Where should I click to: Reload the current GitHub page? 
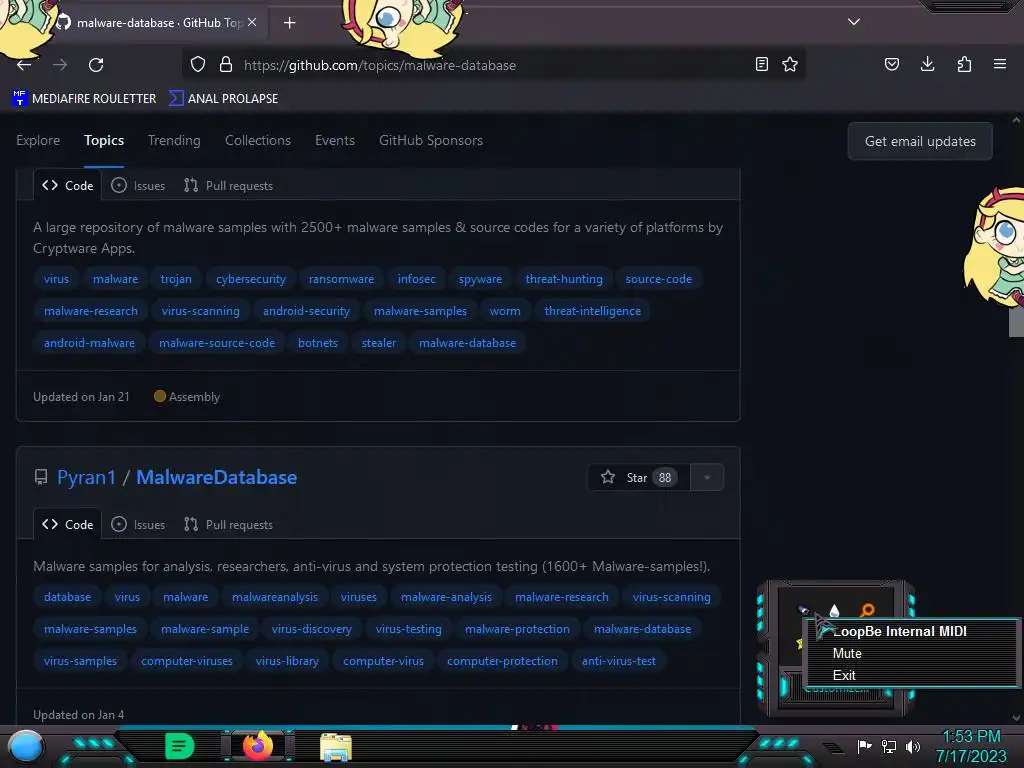[96, 65]
